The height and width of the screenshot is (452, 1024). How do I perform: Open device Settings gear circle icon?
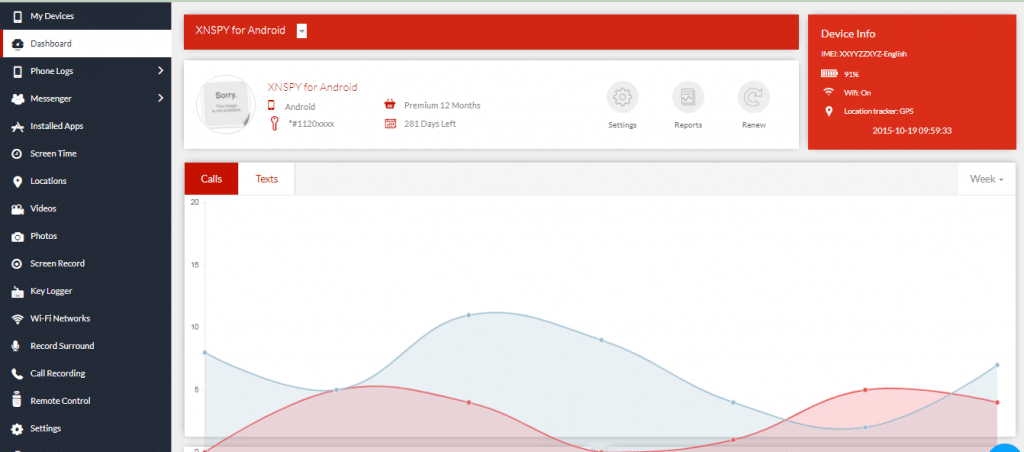coord(622,97)
